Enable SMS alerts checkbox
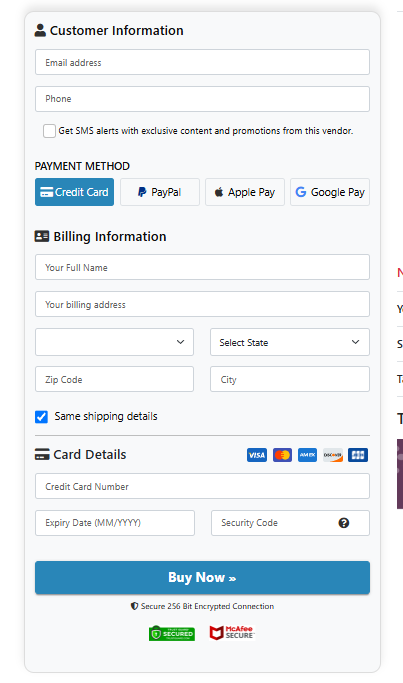The height and width of the screenshot is (683, 403). point(49,131)
